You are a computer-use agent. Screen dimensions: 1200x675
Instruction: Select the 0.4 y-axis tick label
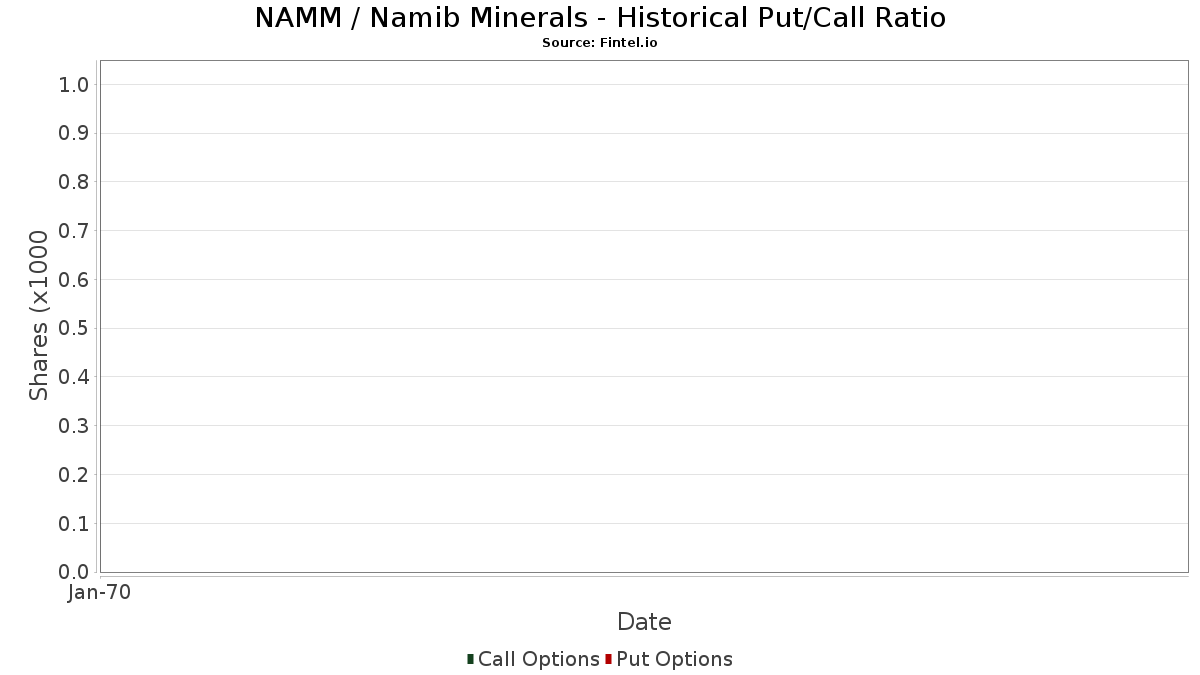click(74, 377)
